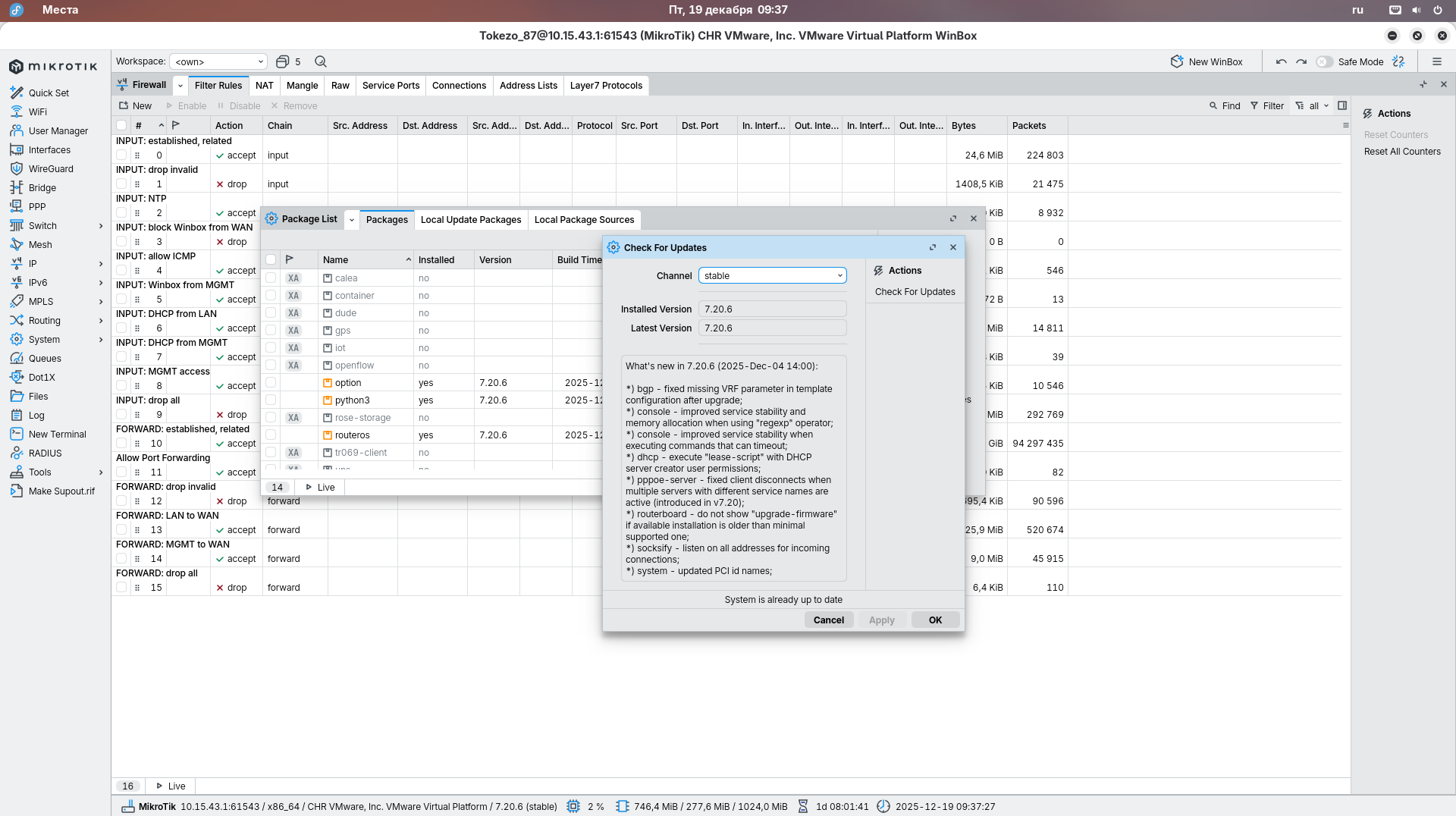The image size is (1456, 816).
Task: Open the Channel dropdown set to stable
Action: tap(772, 275)
